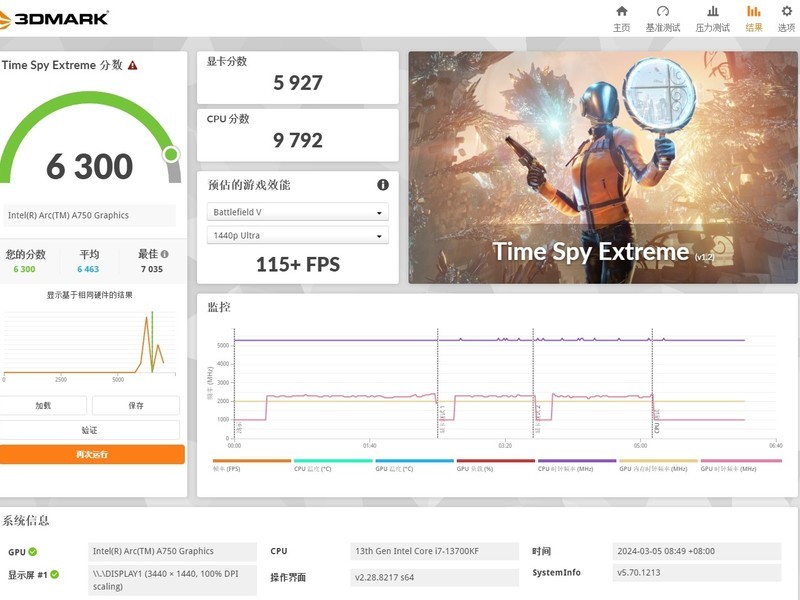Open the 1440p Ultra resolution dropdown
Screen dimensions: 800x600
(x=297, y=235)
